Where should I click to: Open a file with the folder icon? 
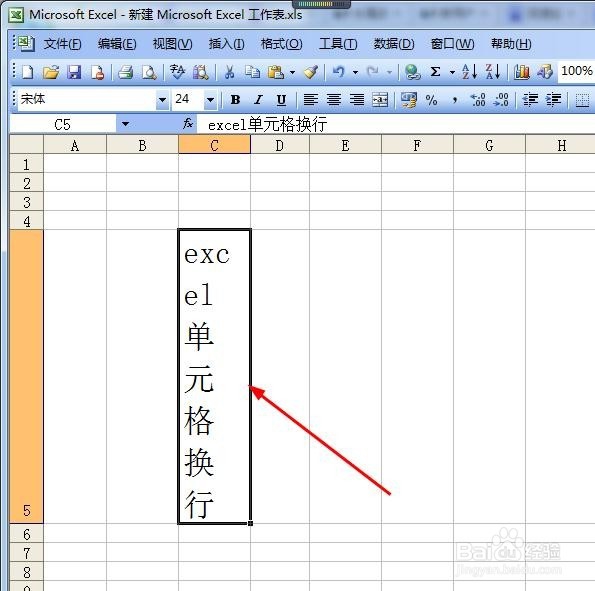click(x=51, y=72)
